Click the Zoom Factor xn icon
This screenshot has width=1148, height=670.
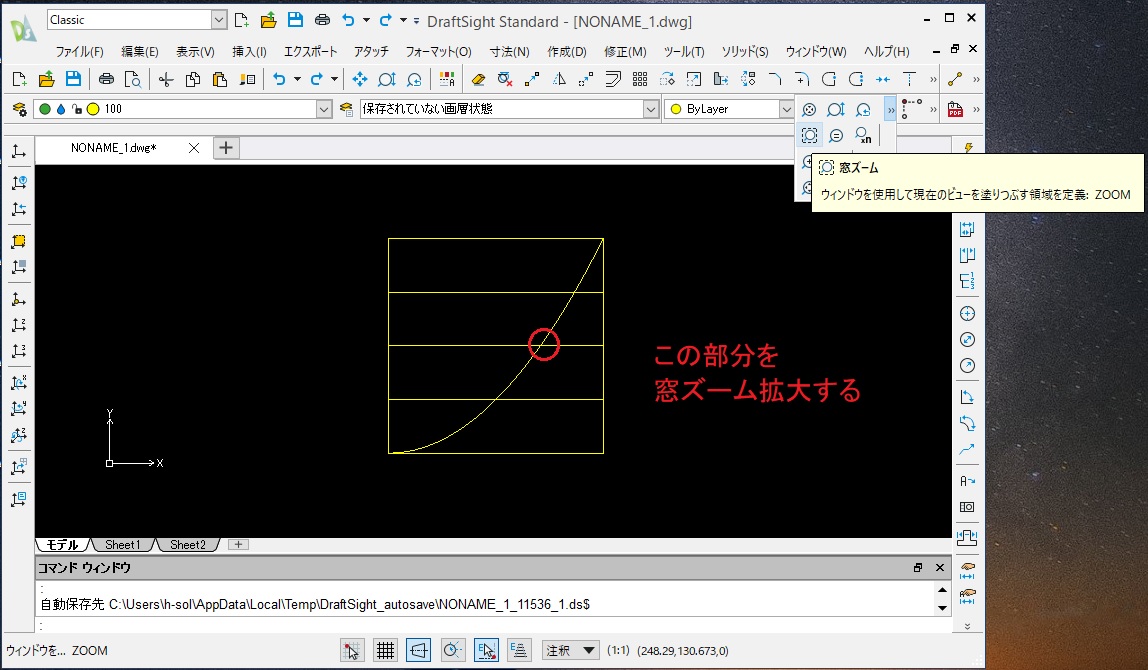coord(863,135)
